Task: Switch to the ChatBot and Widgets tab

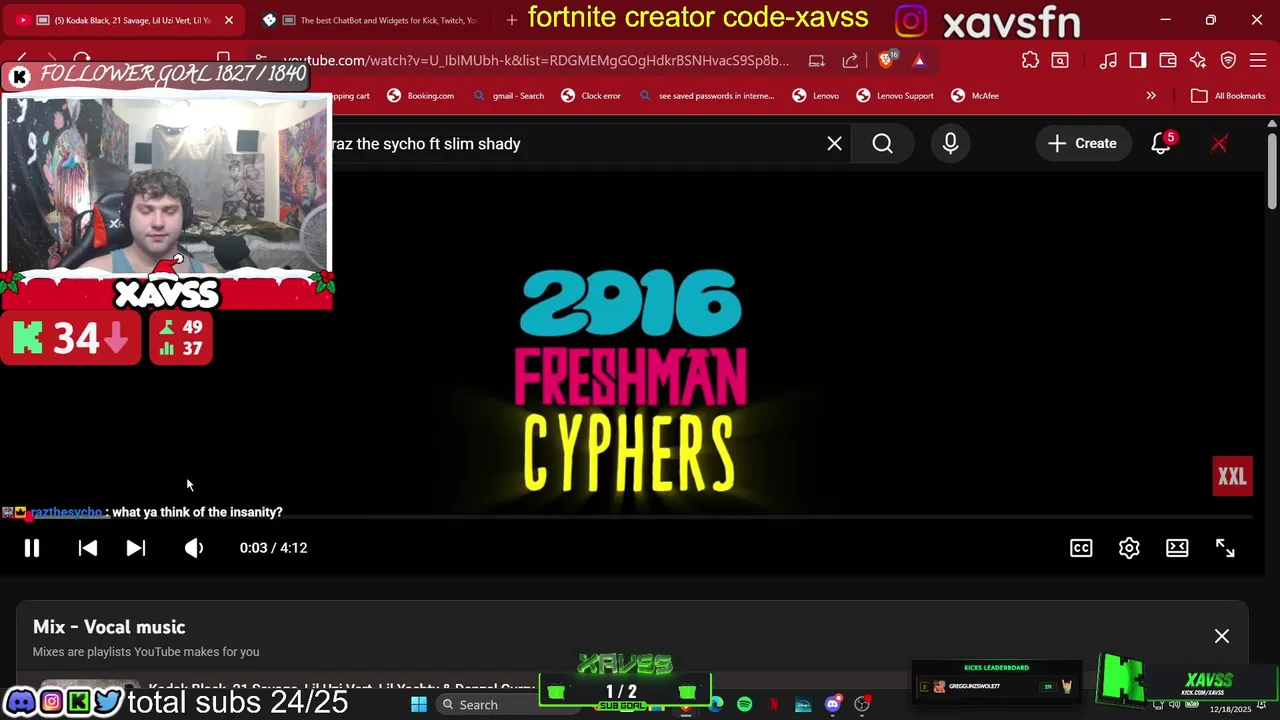Action: (380, 20)
